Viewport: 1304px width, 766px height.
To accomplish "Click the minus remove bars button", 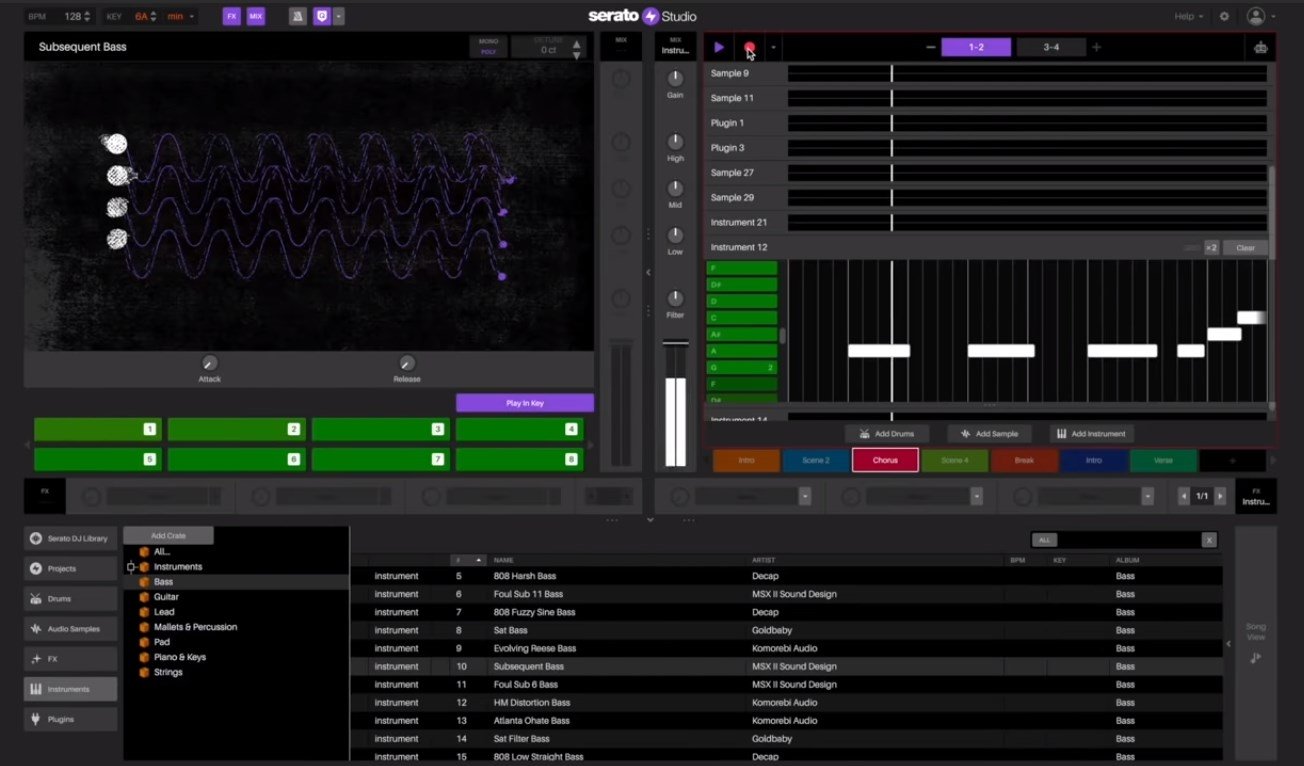I will tap(931, 47).
